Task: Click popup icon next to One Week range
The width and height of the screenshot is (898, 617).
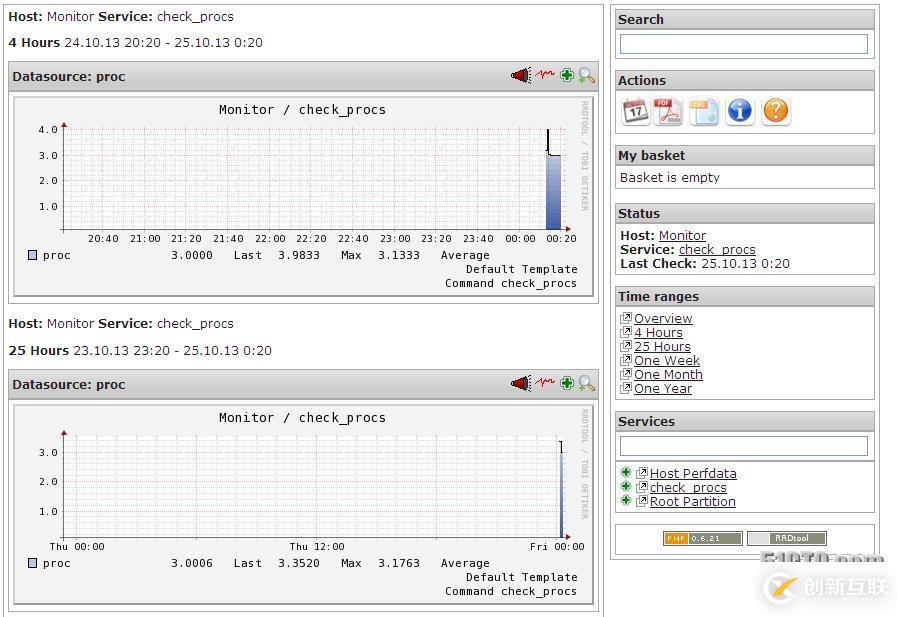Action: pos(626,360)
